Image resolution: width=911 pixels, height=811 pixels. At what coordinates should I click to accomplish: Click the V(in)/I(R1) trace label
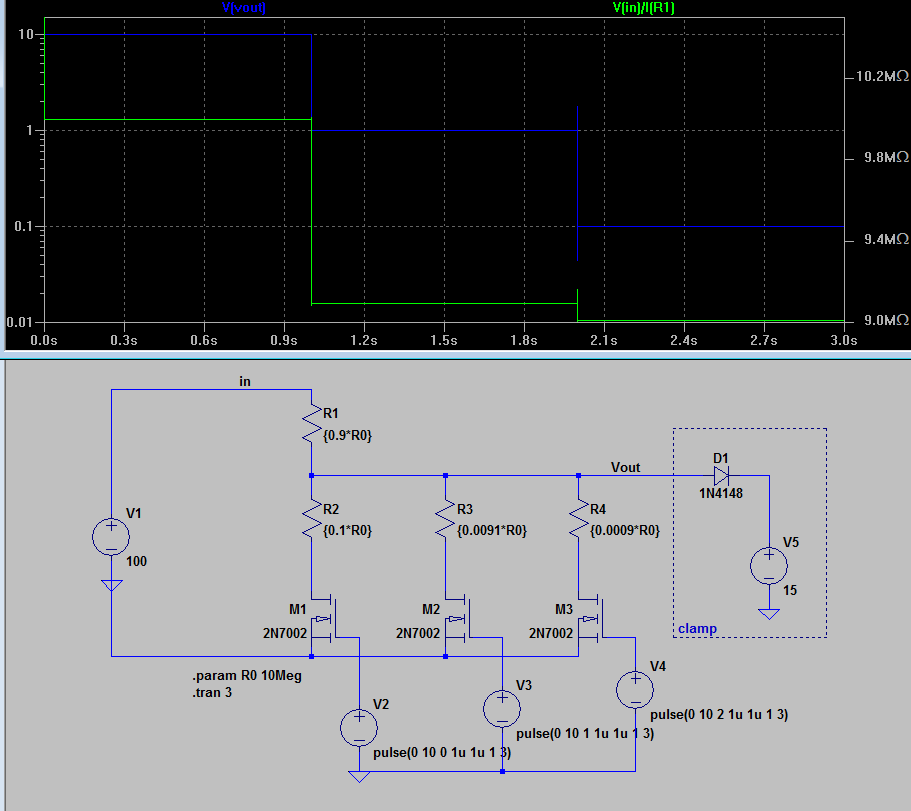pos(643,8)
